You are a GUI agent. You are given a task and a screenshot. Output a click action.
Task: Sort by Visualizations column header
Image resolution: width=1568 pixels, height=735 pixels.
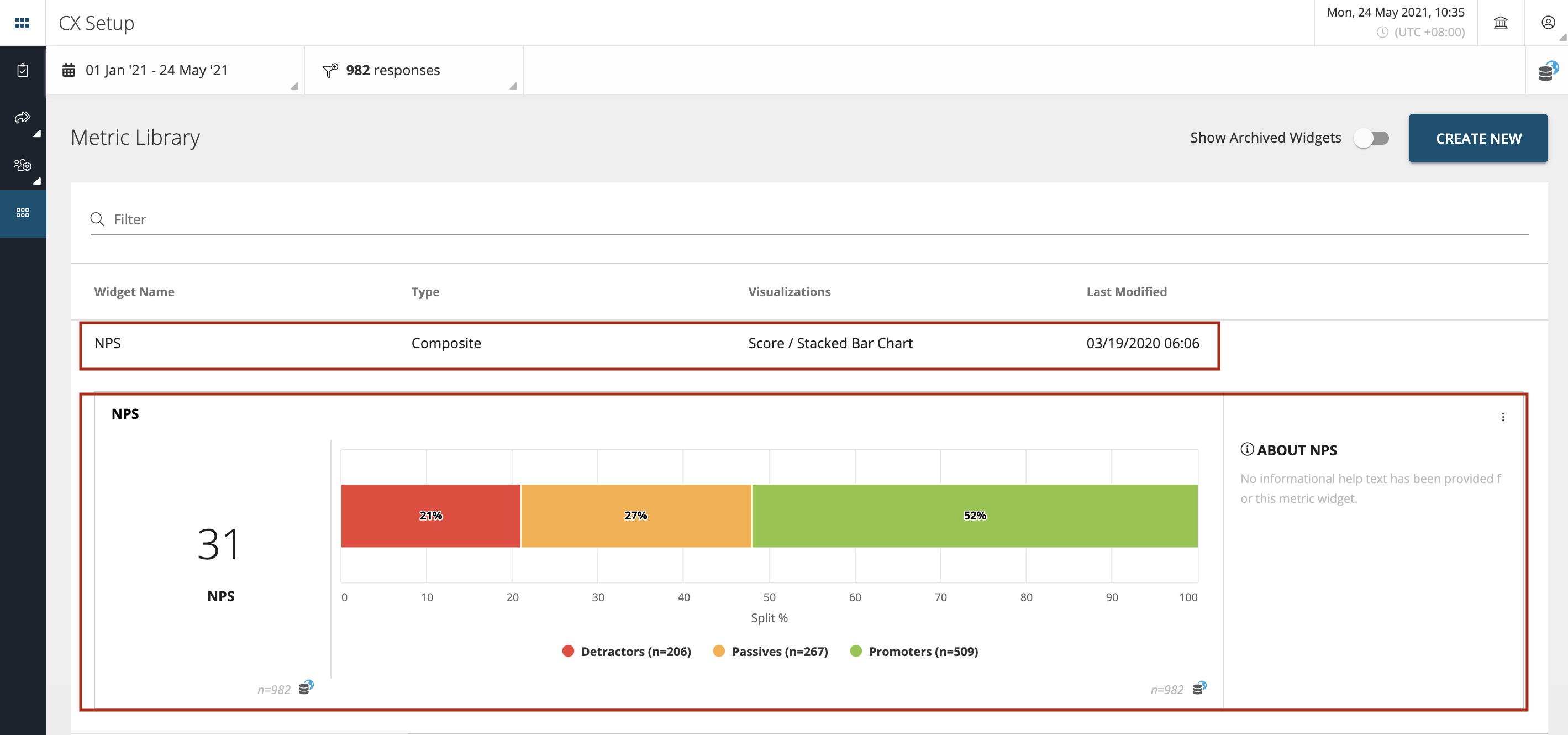[789, 292]
